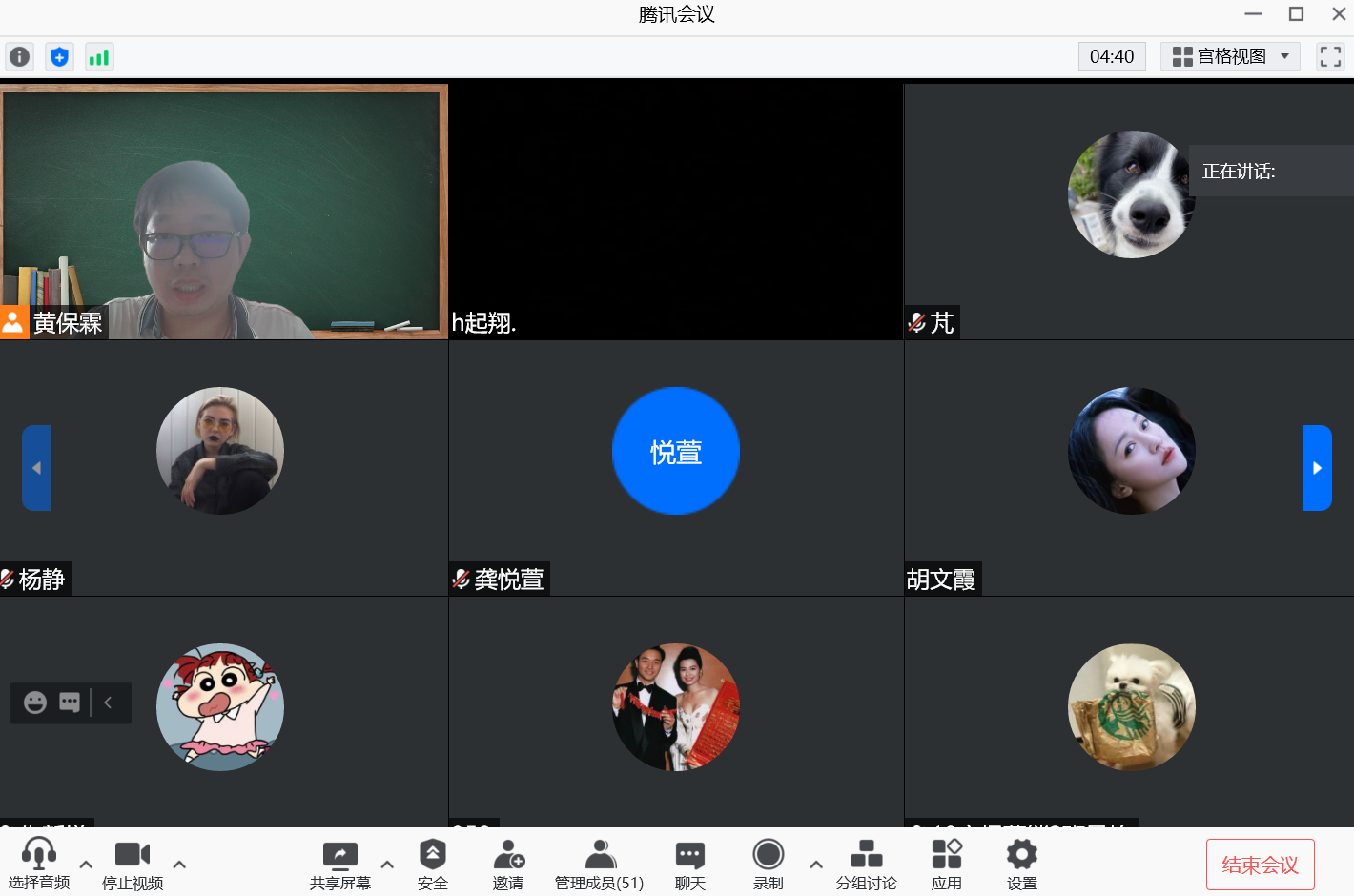Toggle camera with Stop Video button
The width and height of the screenshot is (1354, 896).
133,865
